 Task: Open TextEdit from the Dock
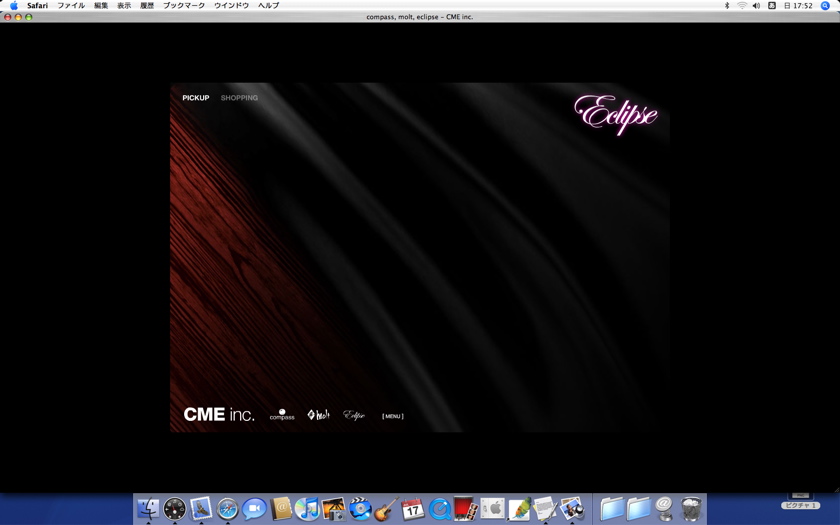pyautogui.click(x=545, y=508)
